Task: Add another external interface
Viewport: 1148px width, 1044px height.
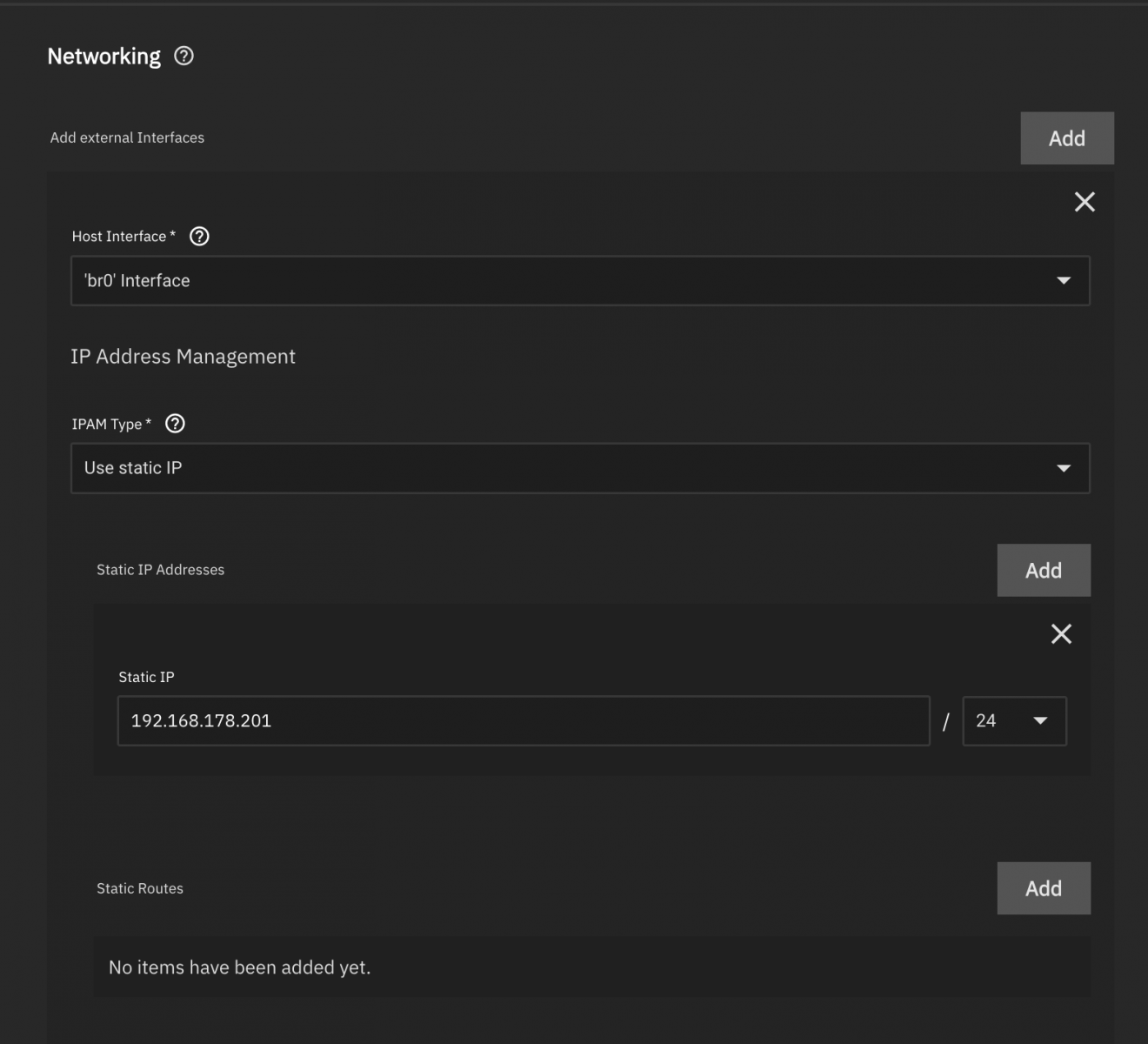Action: point(1067,138)
